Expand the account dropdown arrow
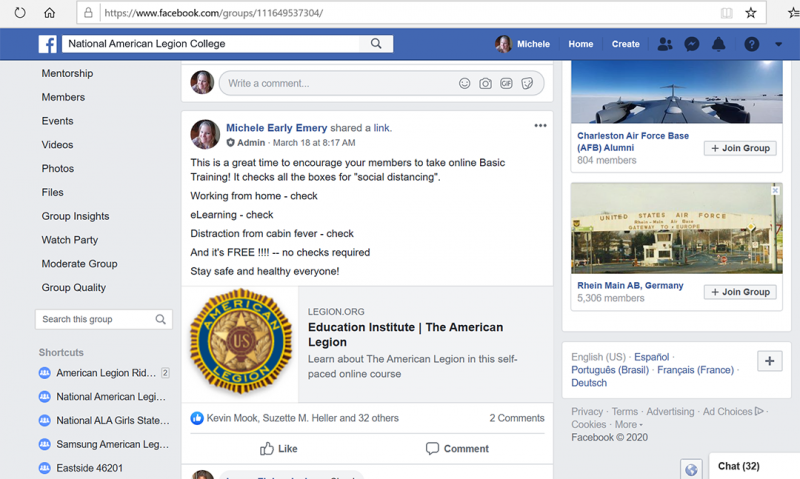The image size is (800, 479). [778, 44]
